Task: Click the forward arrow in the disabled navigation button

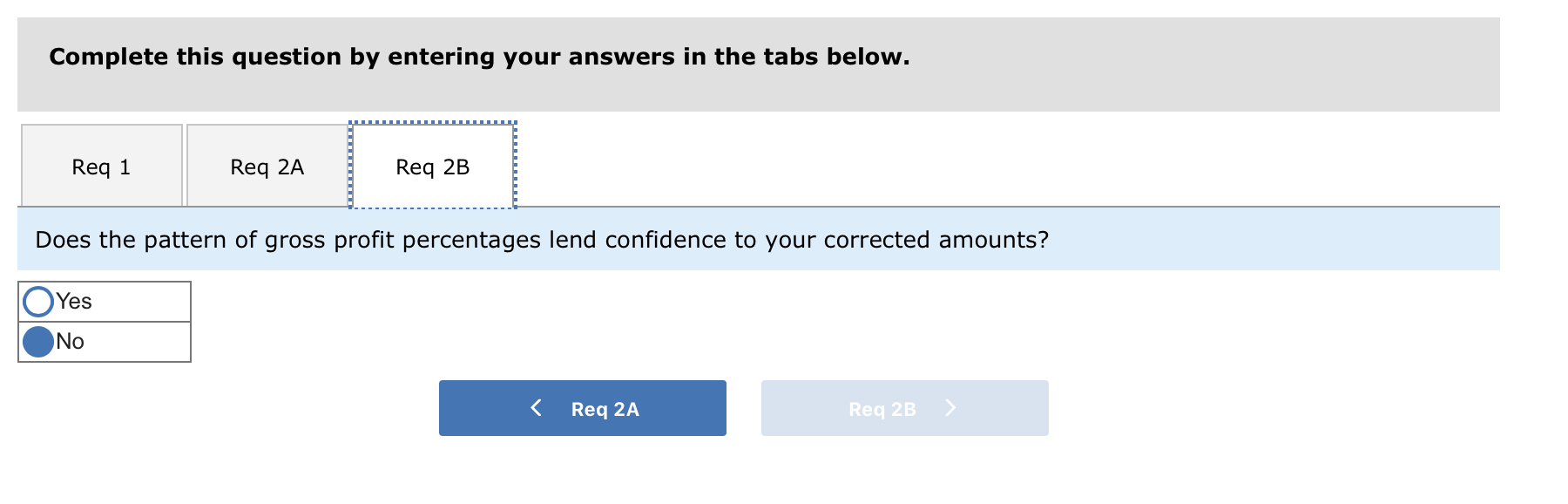Action: (950, 408)
